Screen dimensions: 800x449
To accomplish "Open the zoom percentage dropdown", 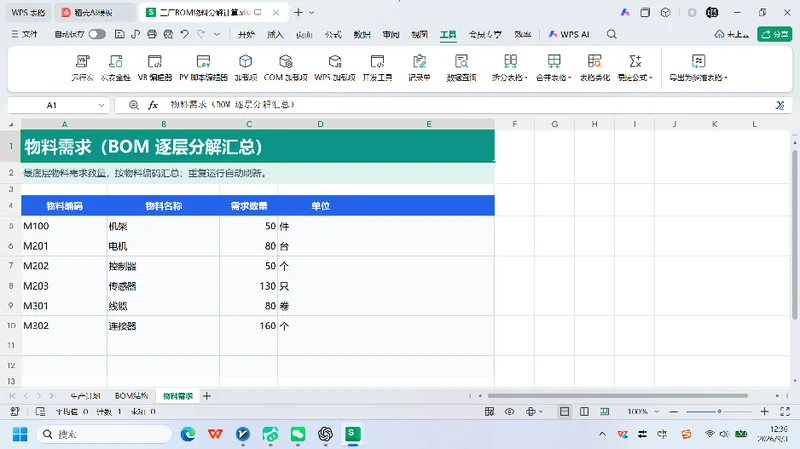I will (x=657, y=411).
